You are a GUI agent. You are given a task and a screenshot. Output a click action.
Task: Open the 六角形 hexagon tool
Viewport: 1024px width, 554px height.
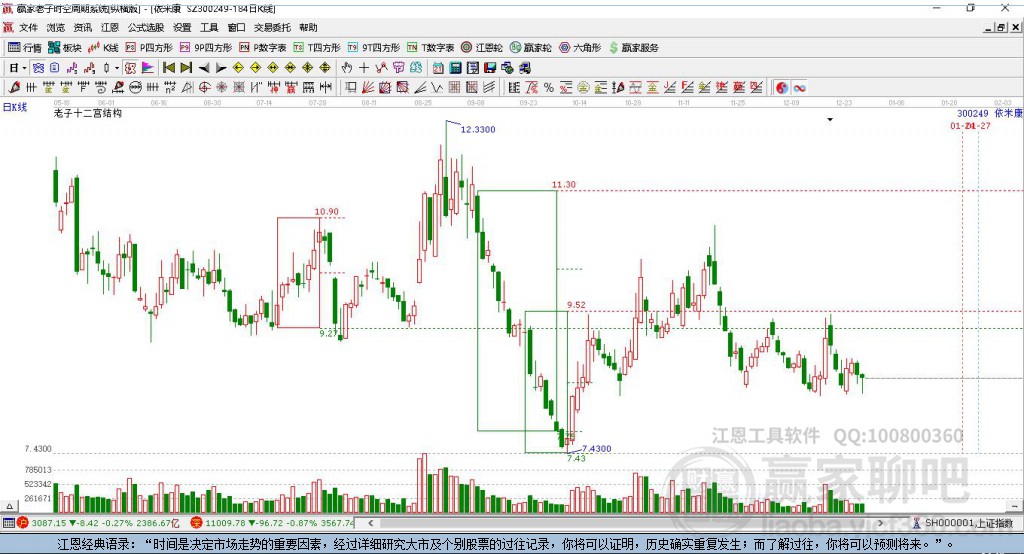pyautogui.click(x=580, y=48)
